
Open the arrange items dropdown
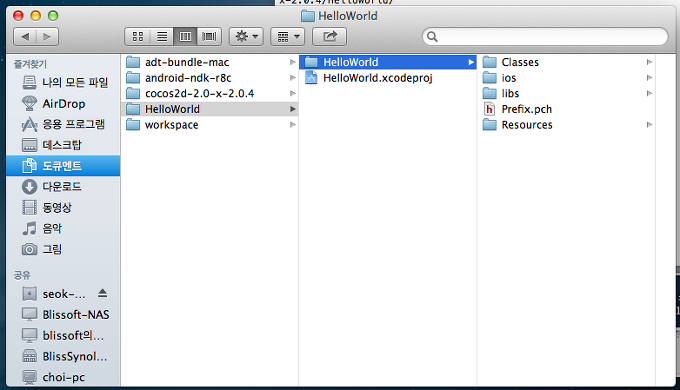288,37
